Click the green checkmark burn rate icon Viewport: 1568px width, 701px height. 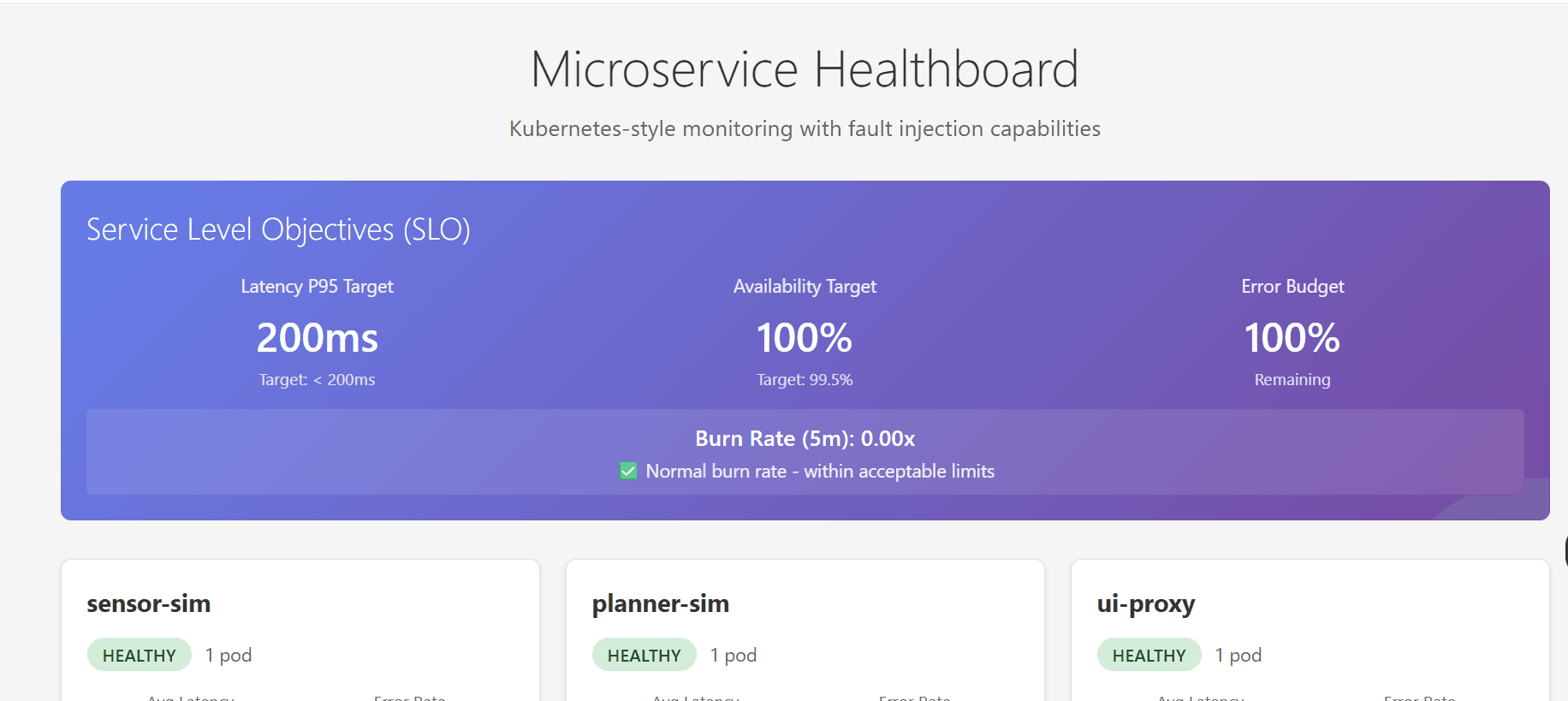coord(628,471)
